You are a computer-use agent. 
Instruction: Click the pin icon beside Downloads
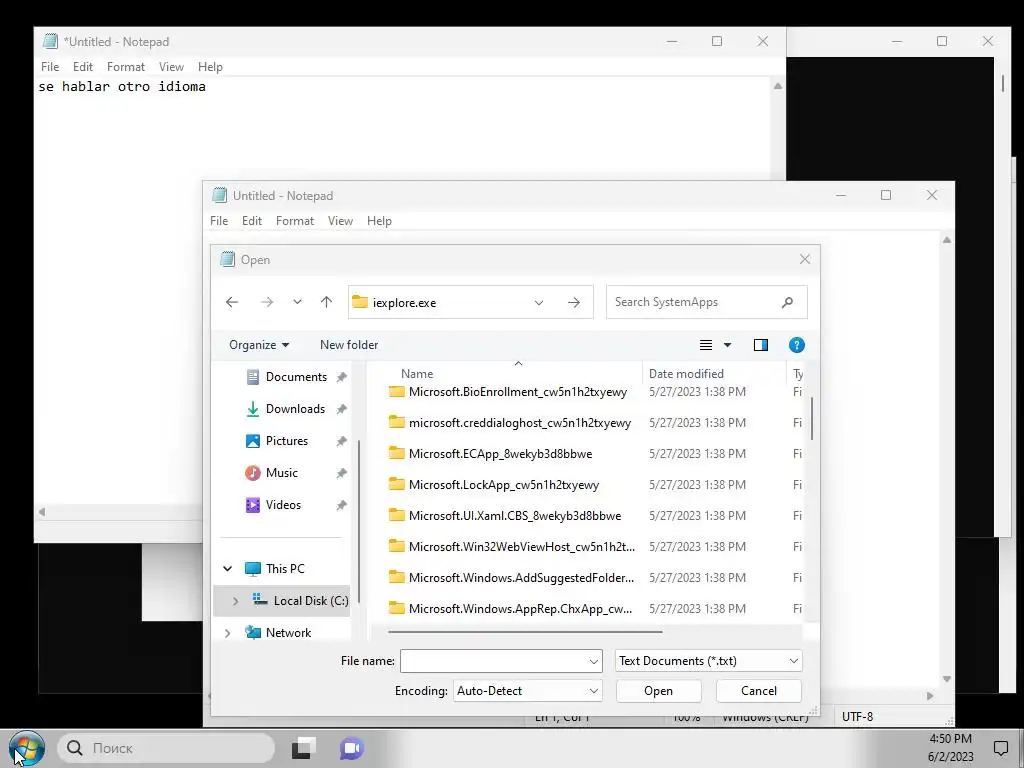(341, 409)
